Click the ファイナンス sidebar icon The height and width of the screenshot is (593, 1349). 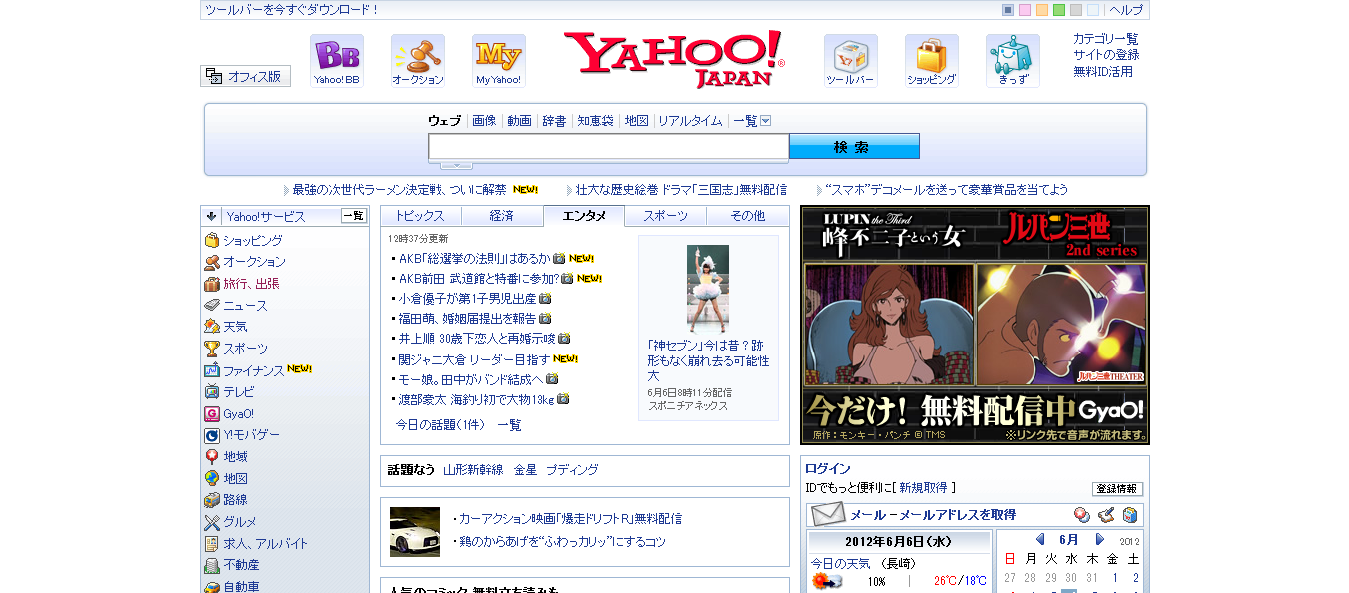[212, 370]
